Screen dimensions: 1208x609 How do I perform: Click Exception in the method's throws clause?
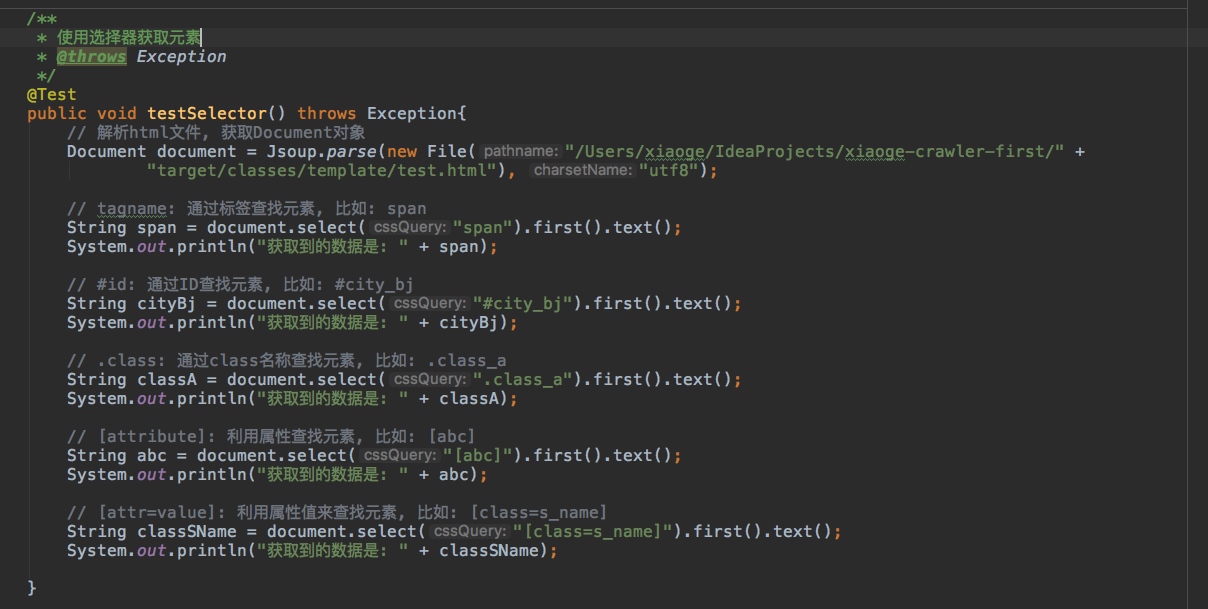tap(411, 113)
